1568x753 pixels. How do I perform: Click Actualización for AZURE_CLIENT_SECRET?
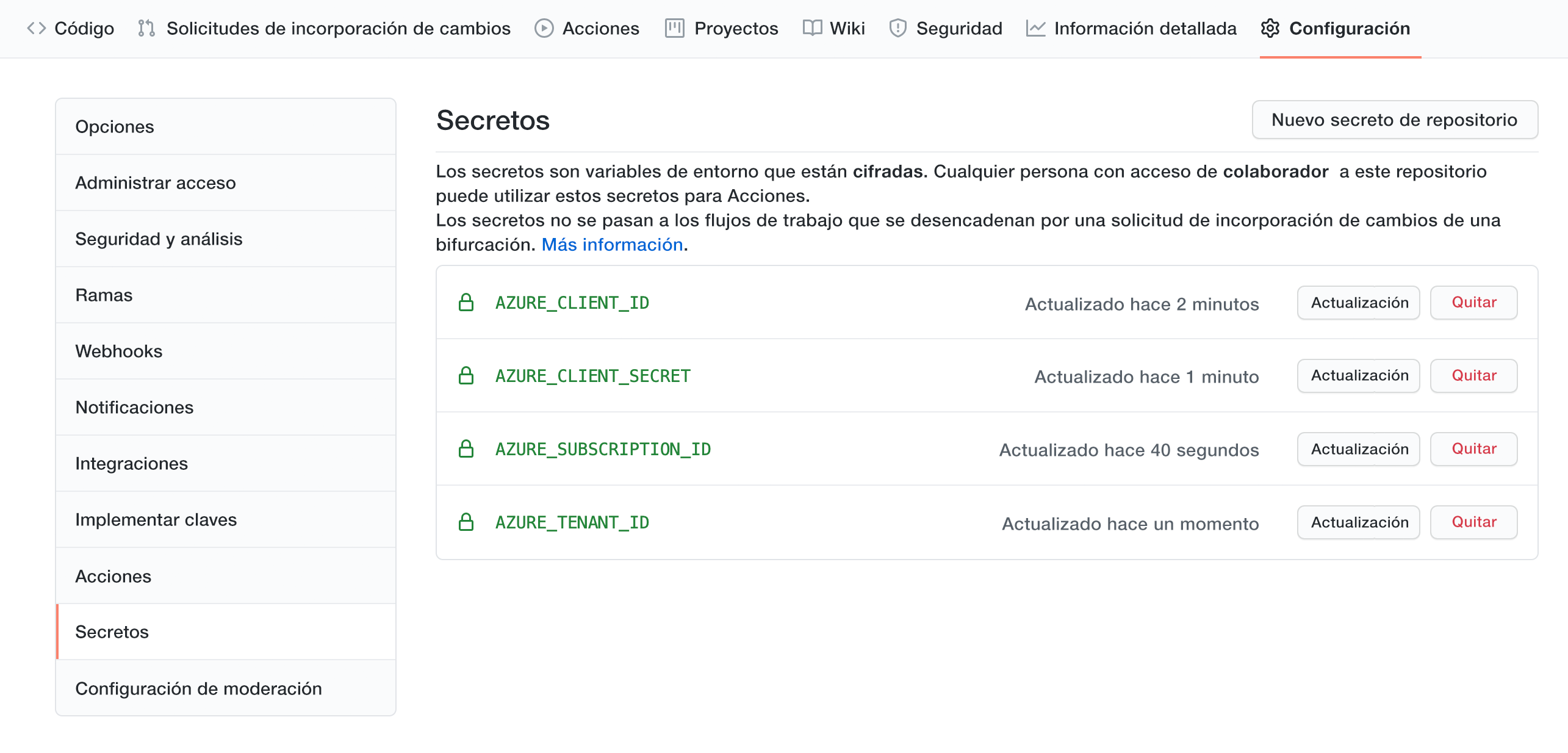(1359, 376)
